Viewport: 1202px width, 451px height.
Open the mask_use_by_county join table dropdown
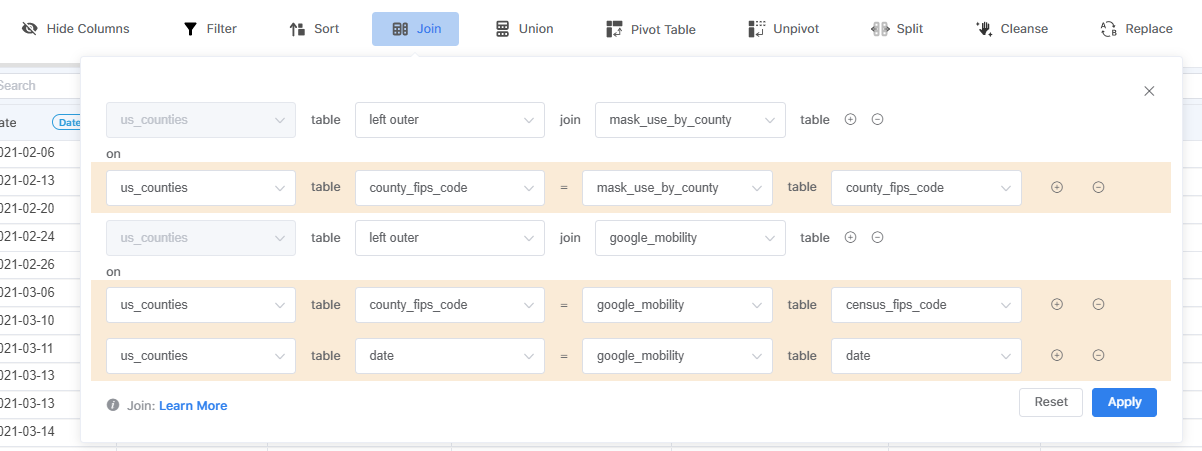tap(690, 120)
